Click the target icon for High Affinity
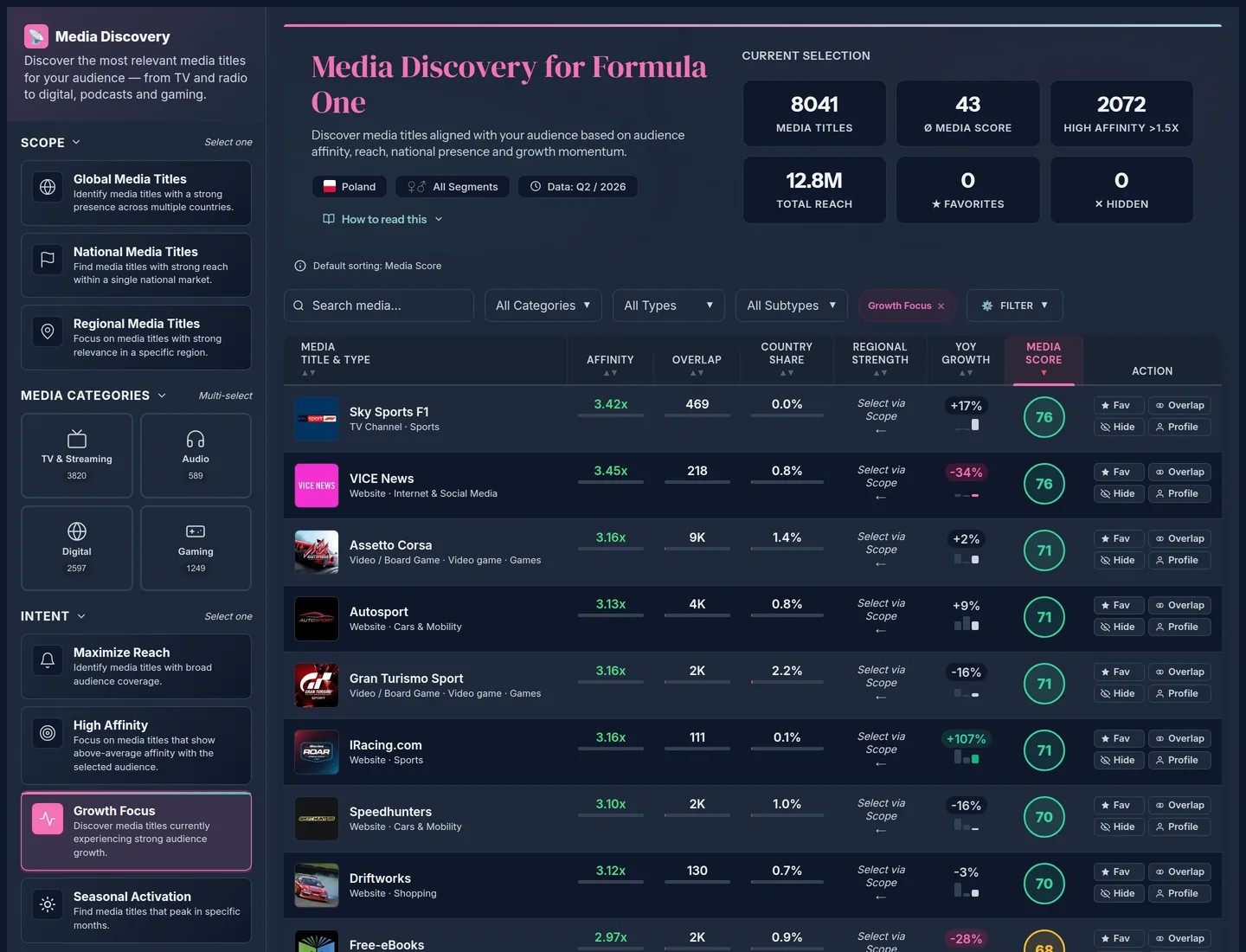1246x952 pixels. point(48,733)
